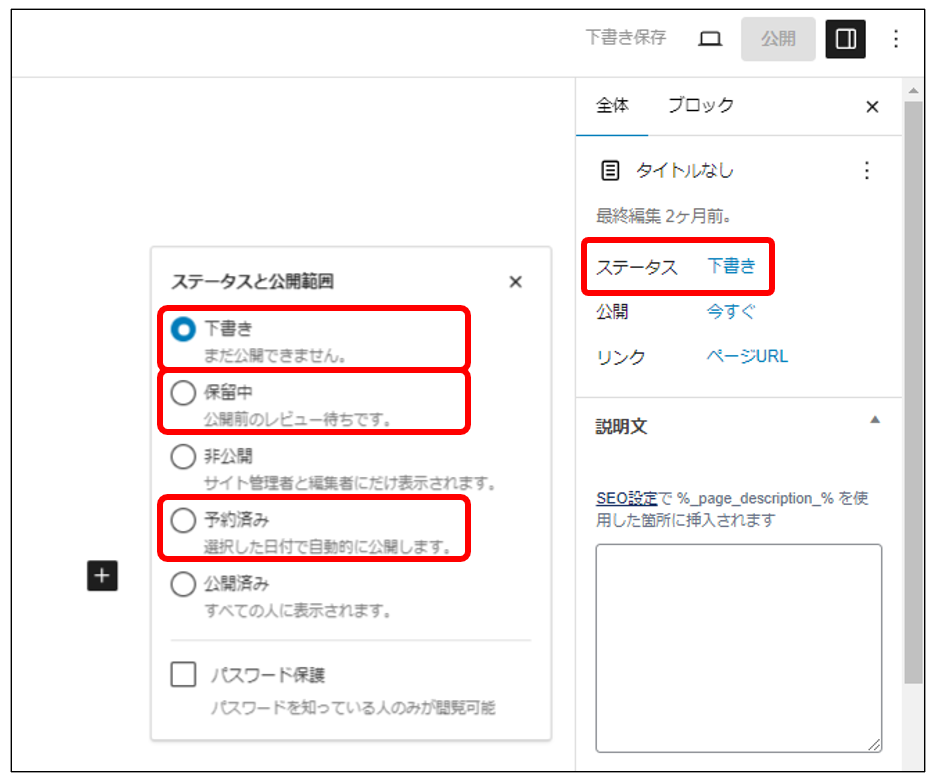Open actions menu next to タイトルなし
935x783 pixels.
click(867, 171)
